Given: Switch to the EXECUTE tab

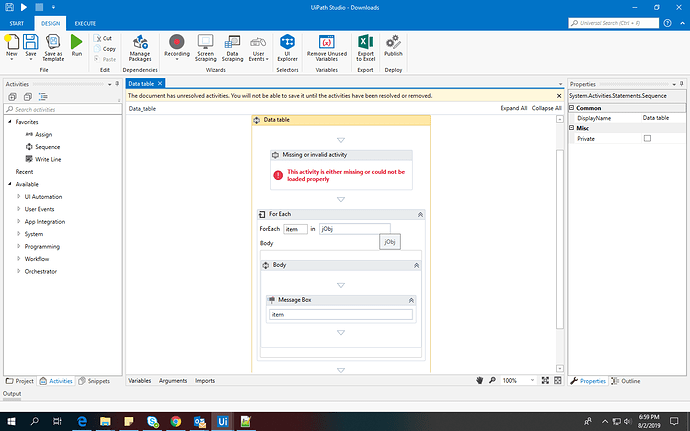Looking at the screenshot, I should coord(85,23).
